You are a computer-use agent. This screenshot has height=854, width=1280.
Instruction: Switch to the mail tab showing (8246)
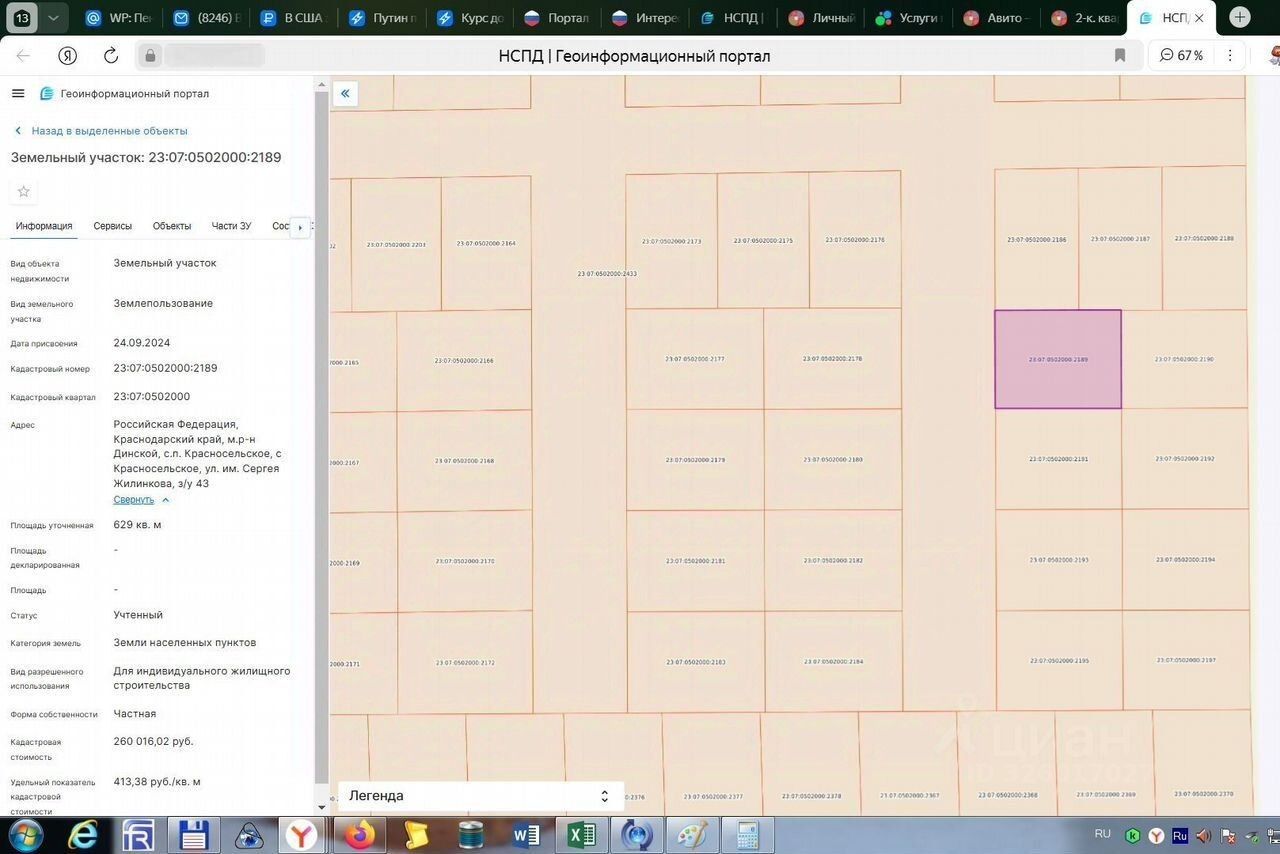click(205, 18)
